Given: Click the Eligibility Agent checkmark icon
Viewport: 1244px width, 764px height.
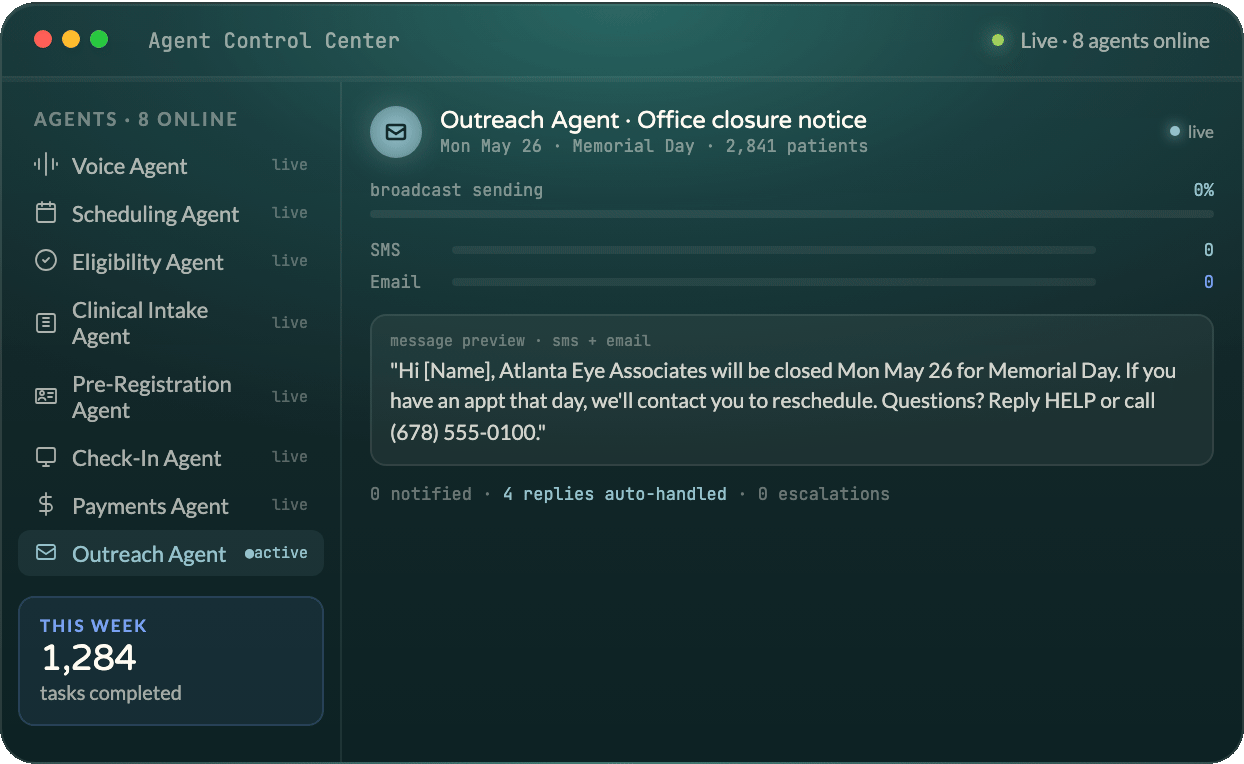Looking at the screenshot, I should click(46, 261).
